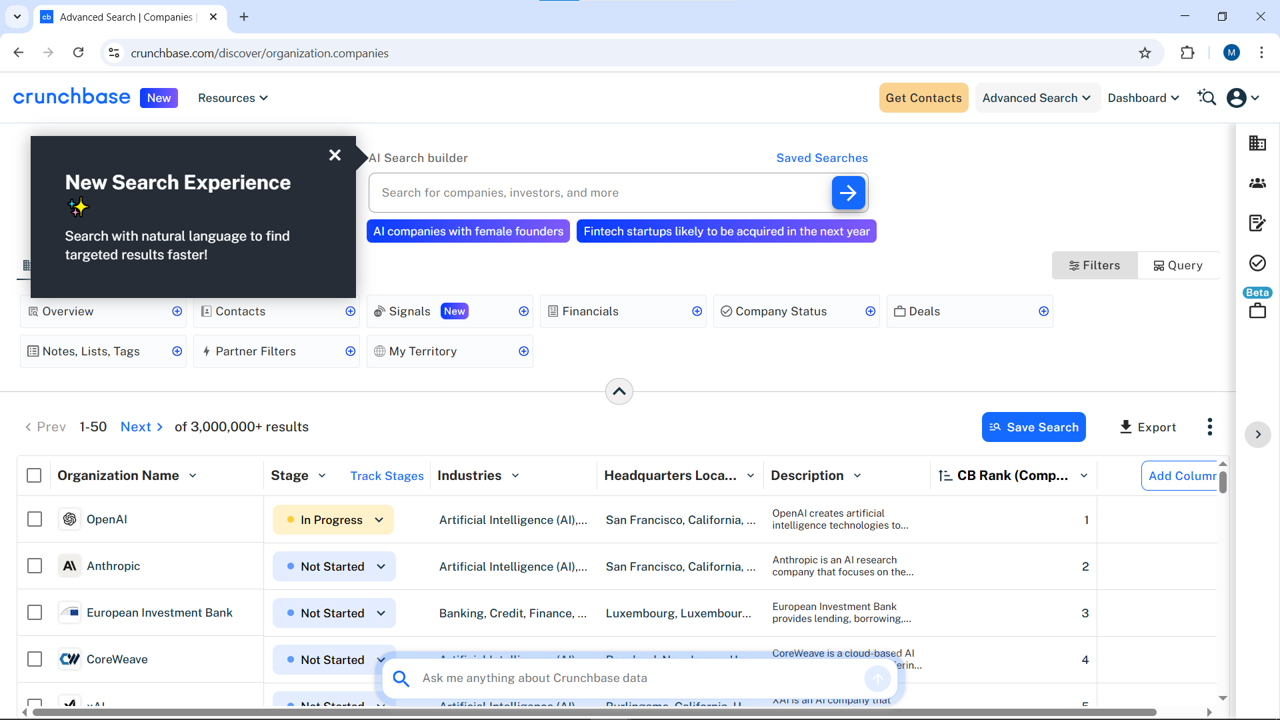Open Description column dropdown
This screenshot has width=1280, height=720.
coord(857,476)
